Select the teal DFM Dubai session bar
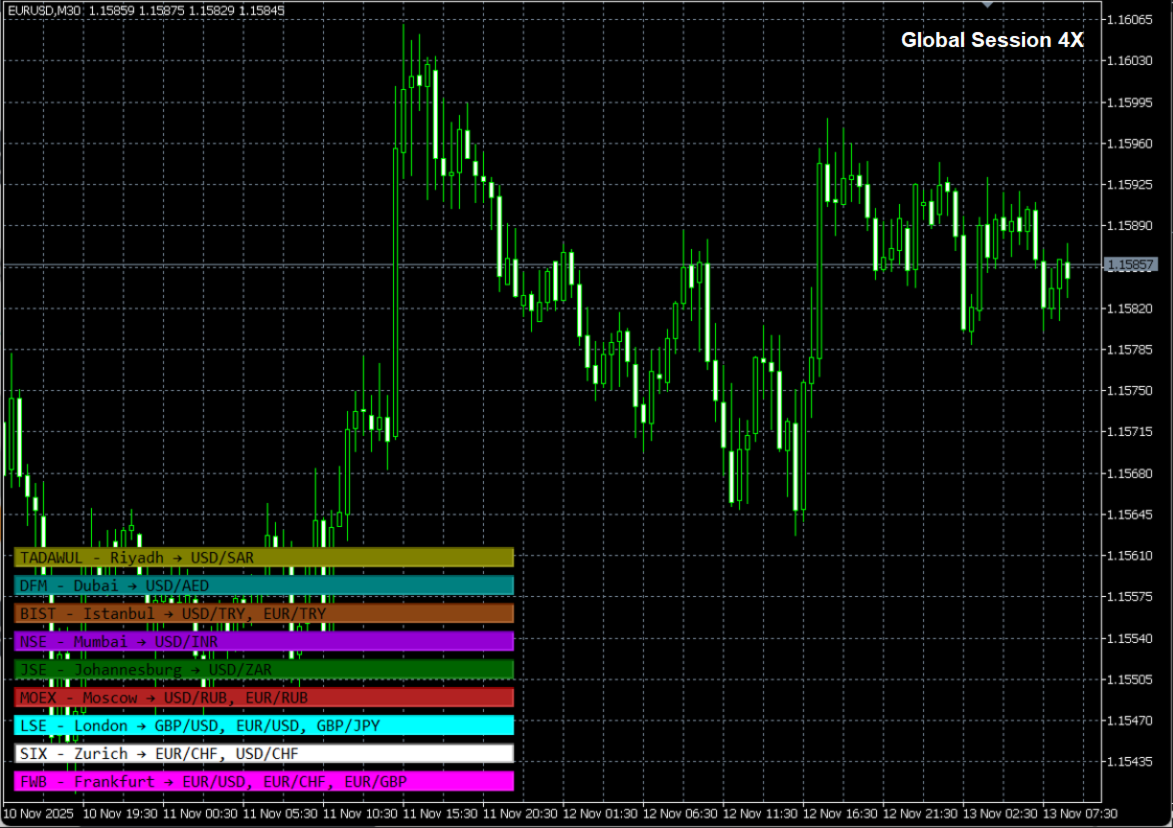The height and width of the screenshot is (828, 1173). [x=260, y=585]
